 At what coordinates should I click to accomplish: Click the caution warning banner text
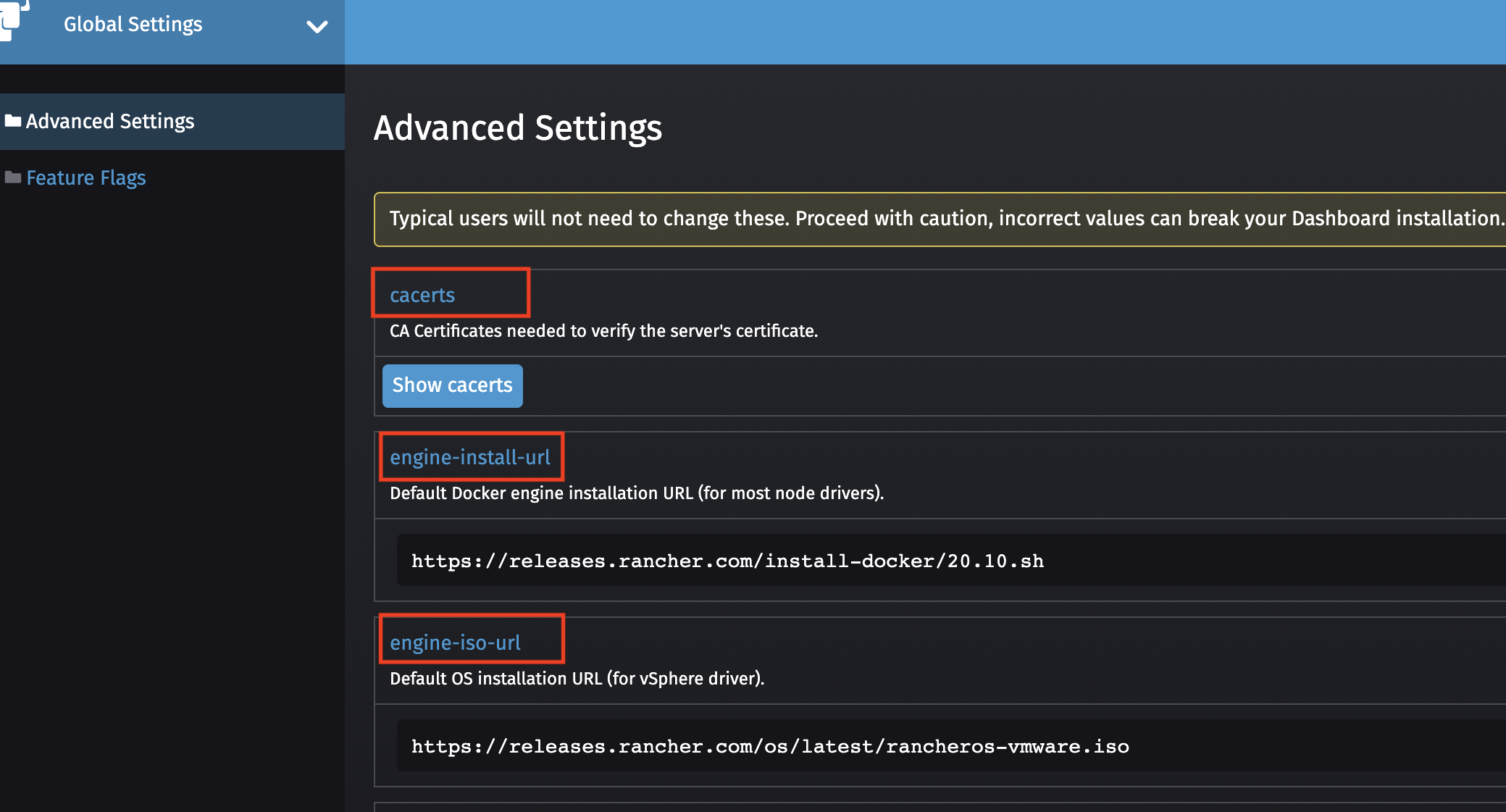[x=947, y=219]
